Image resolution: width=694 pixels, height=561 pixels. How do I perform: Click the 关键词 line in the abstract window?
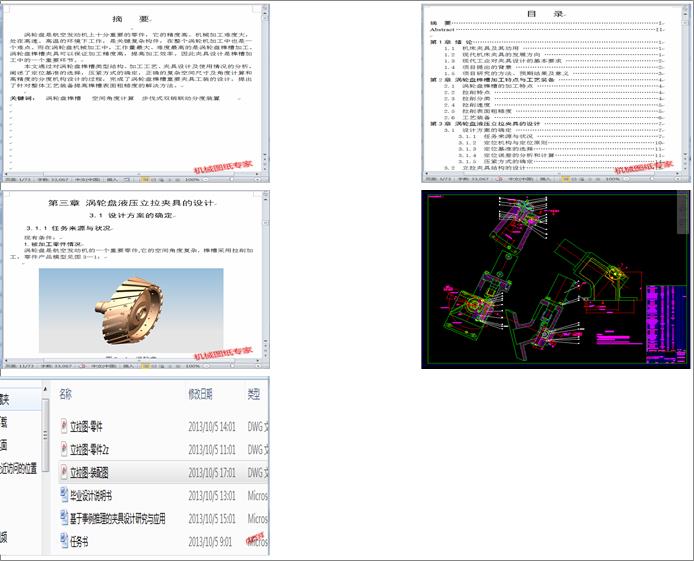pyautogui.click(x=115, y=98)
